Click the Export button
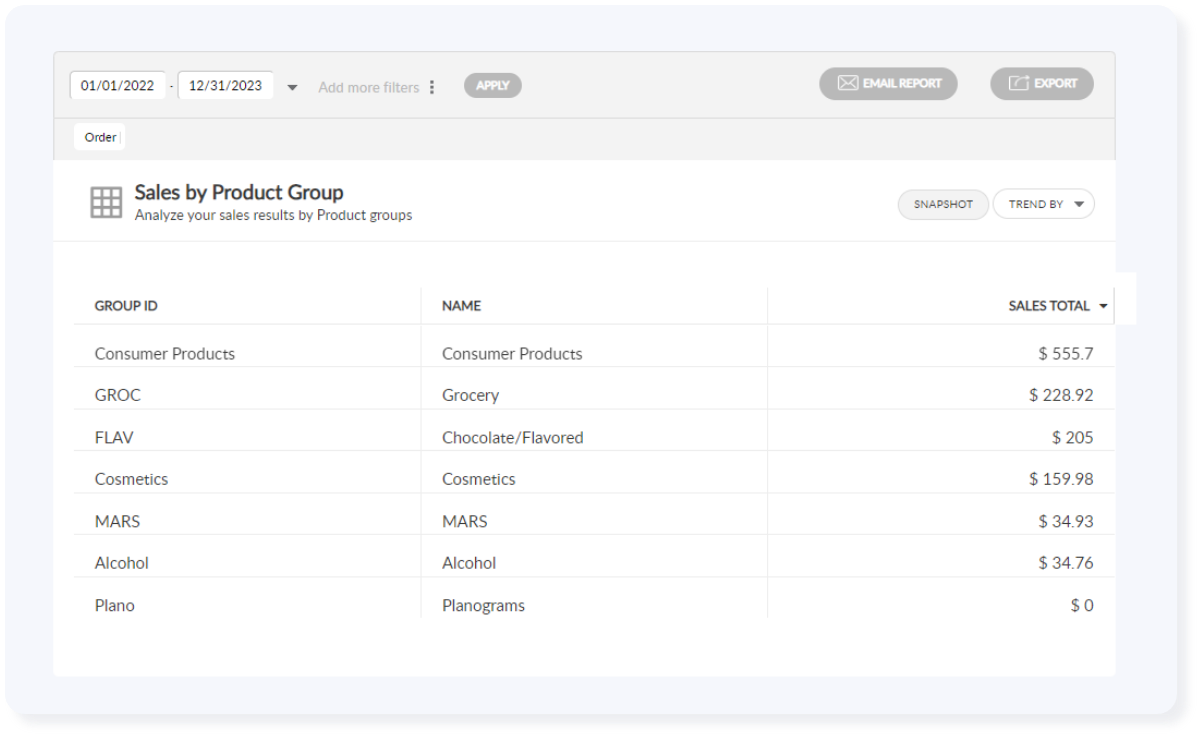 pos(1042,83)
